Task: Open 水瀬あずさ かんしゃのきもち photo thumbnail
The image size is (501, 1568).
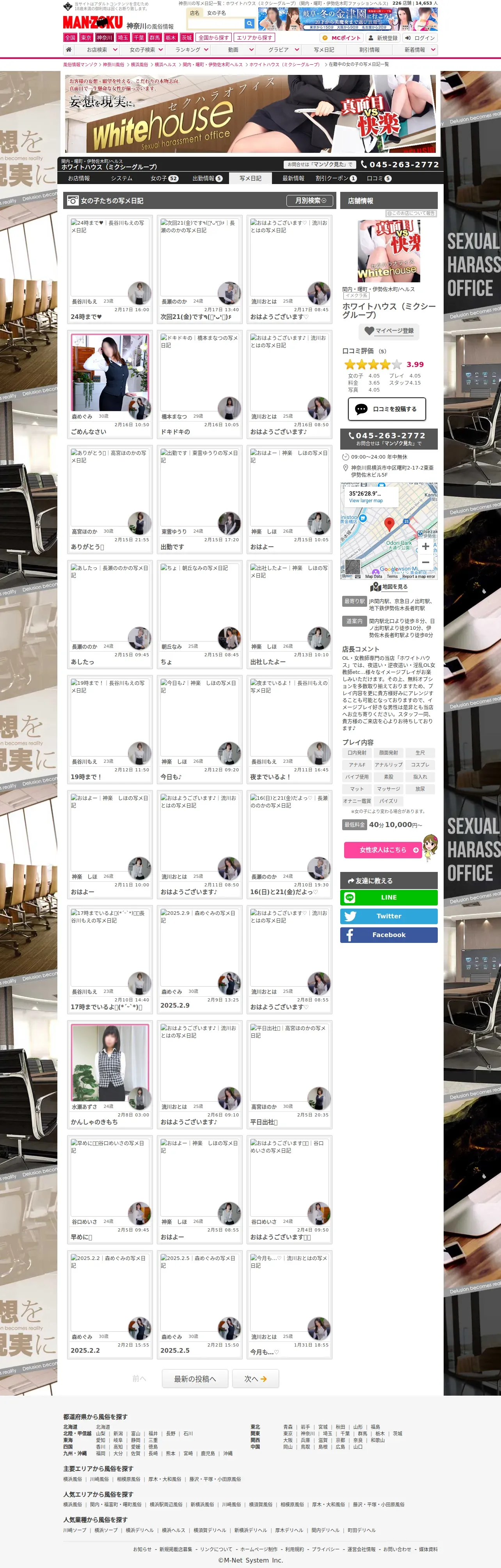Action: coord(110,1063)
